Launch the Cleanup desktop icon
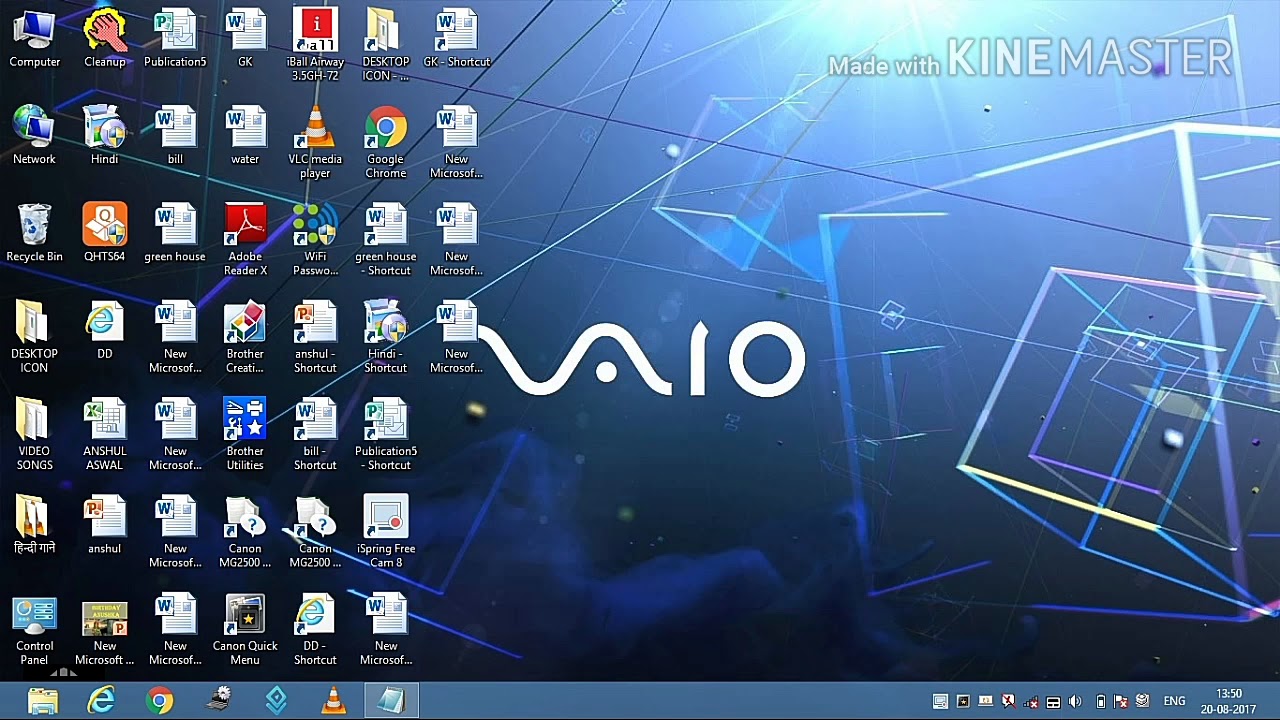 pos(104,39)
